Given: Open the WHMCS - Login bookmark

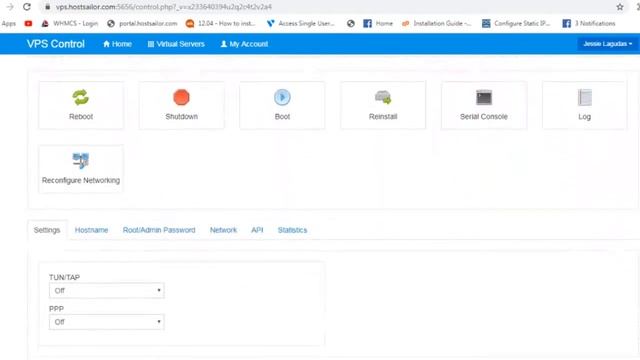Looking at the screenshot, I should point(70,24).
